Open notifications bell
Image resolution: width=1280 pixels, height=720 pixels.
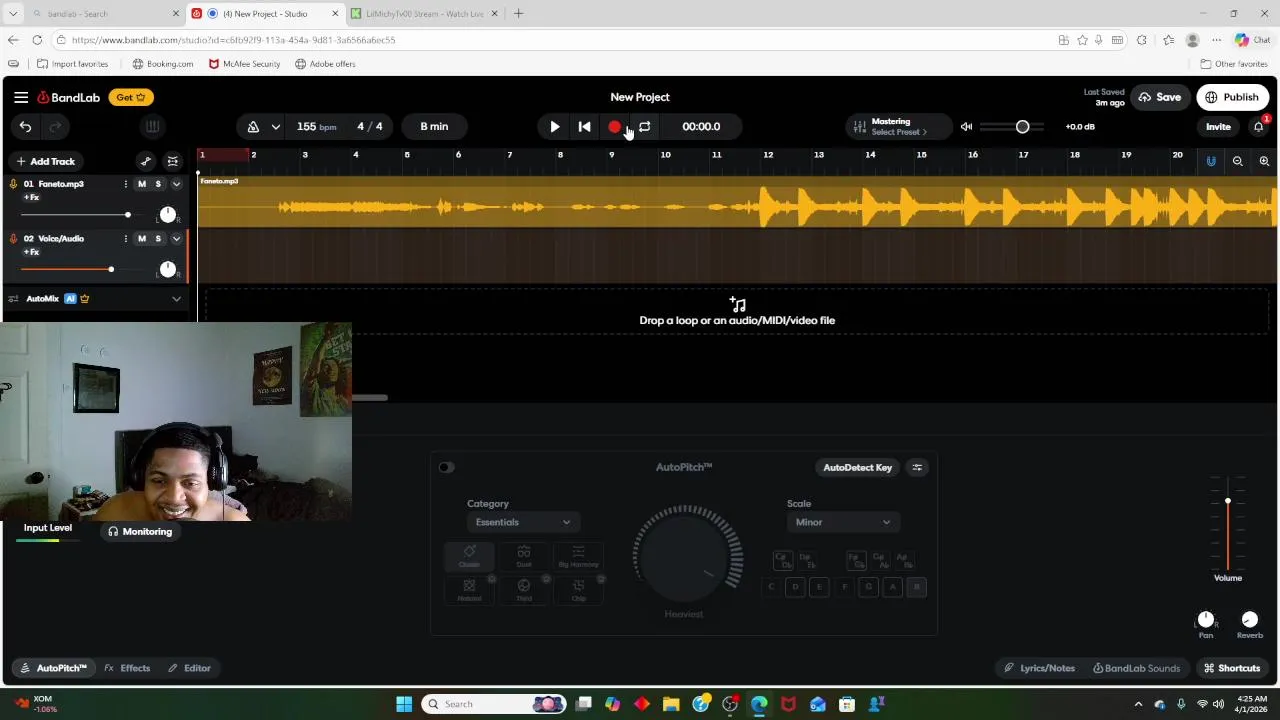pos(1259,127)
